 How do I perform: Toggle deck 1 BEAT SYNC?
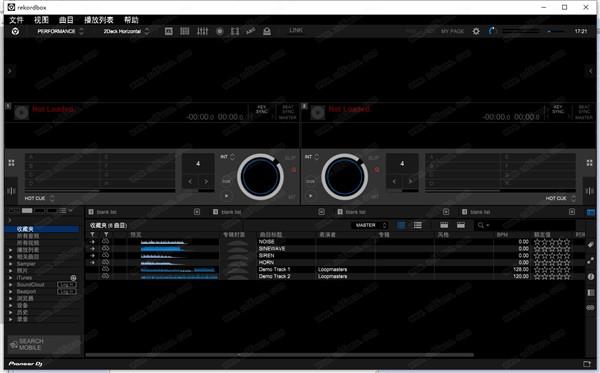[288, 112]
